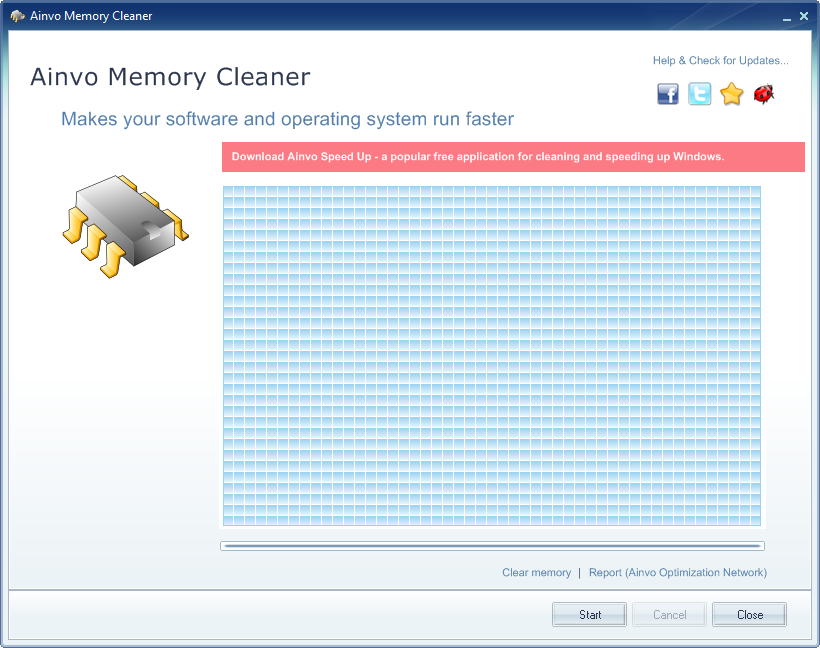
Task: Open Help & Check for Updates link
Action: click(720, 61)
